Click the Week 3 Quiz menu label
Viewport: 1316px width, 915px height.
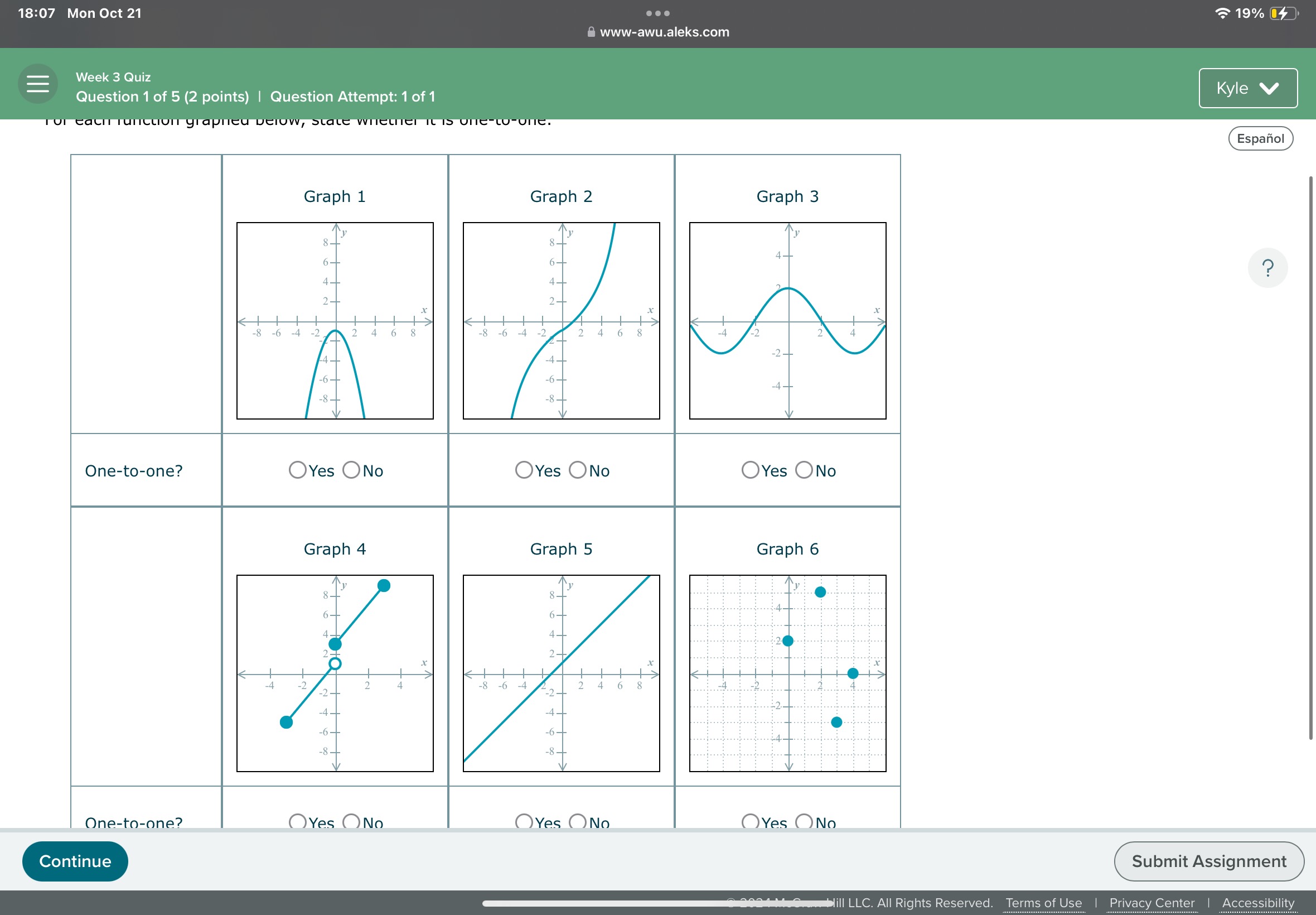coord(113,75)
